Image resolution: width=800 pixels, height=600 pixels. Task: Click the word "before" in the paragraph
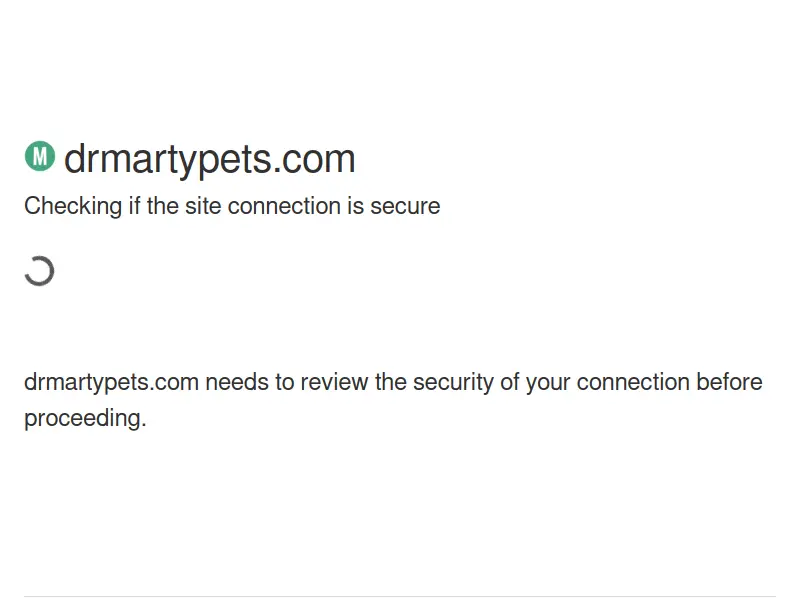729,382
